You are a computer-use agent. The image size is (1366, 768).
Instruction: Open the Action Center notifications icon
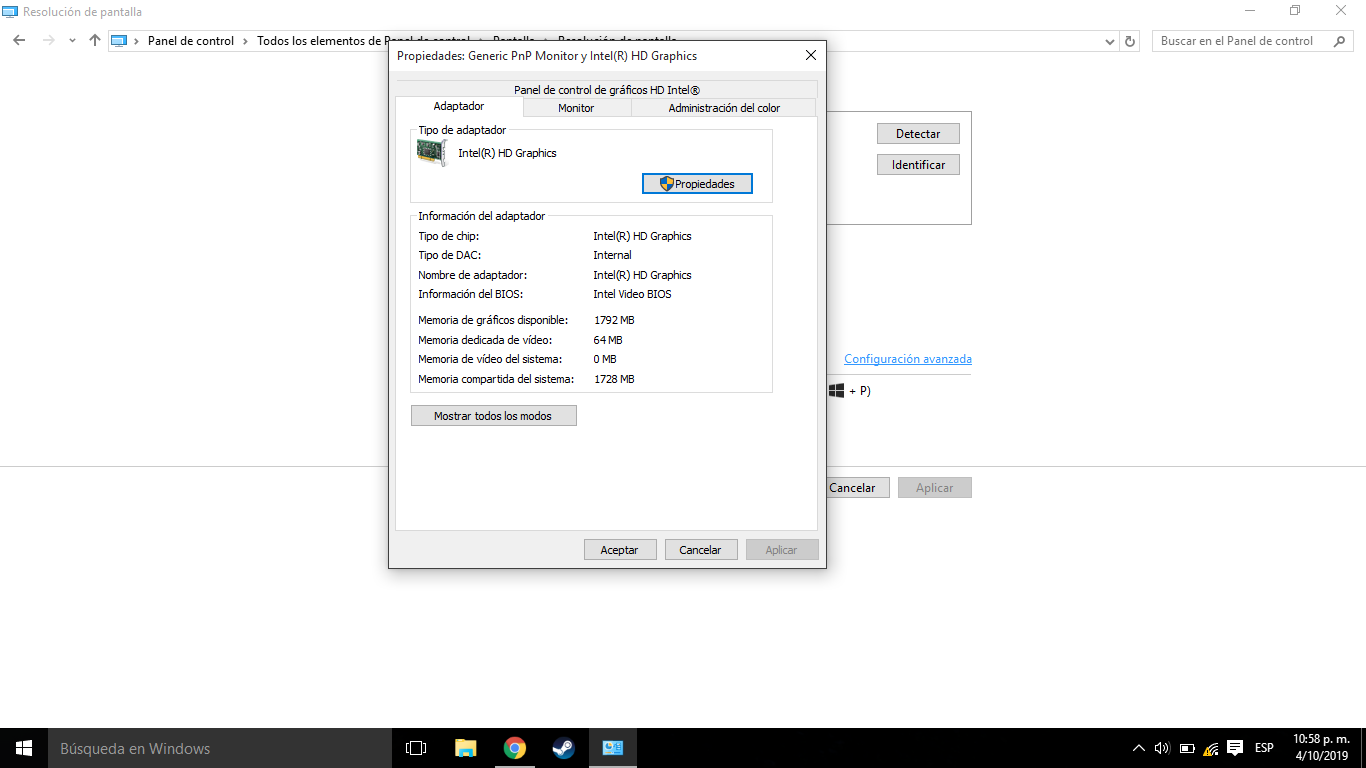pyautogui.click(x=1235, y=748)
